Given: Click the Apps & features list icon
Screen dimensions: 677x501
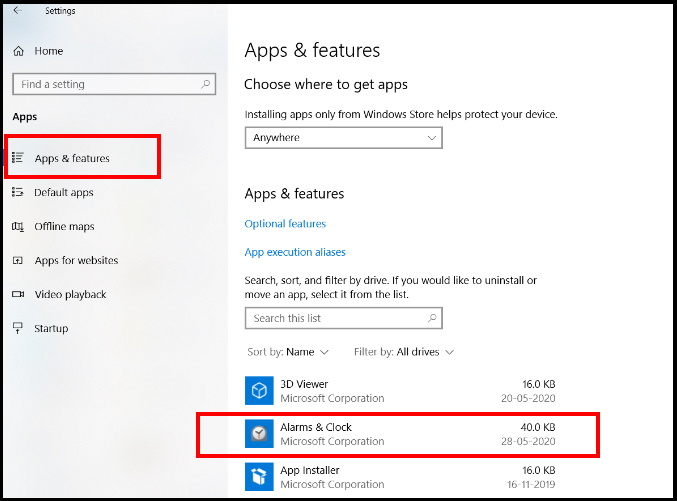Looking at the screenshot, I should click(18, 158).
